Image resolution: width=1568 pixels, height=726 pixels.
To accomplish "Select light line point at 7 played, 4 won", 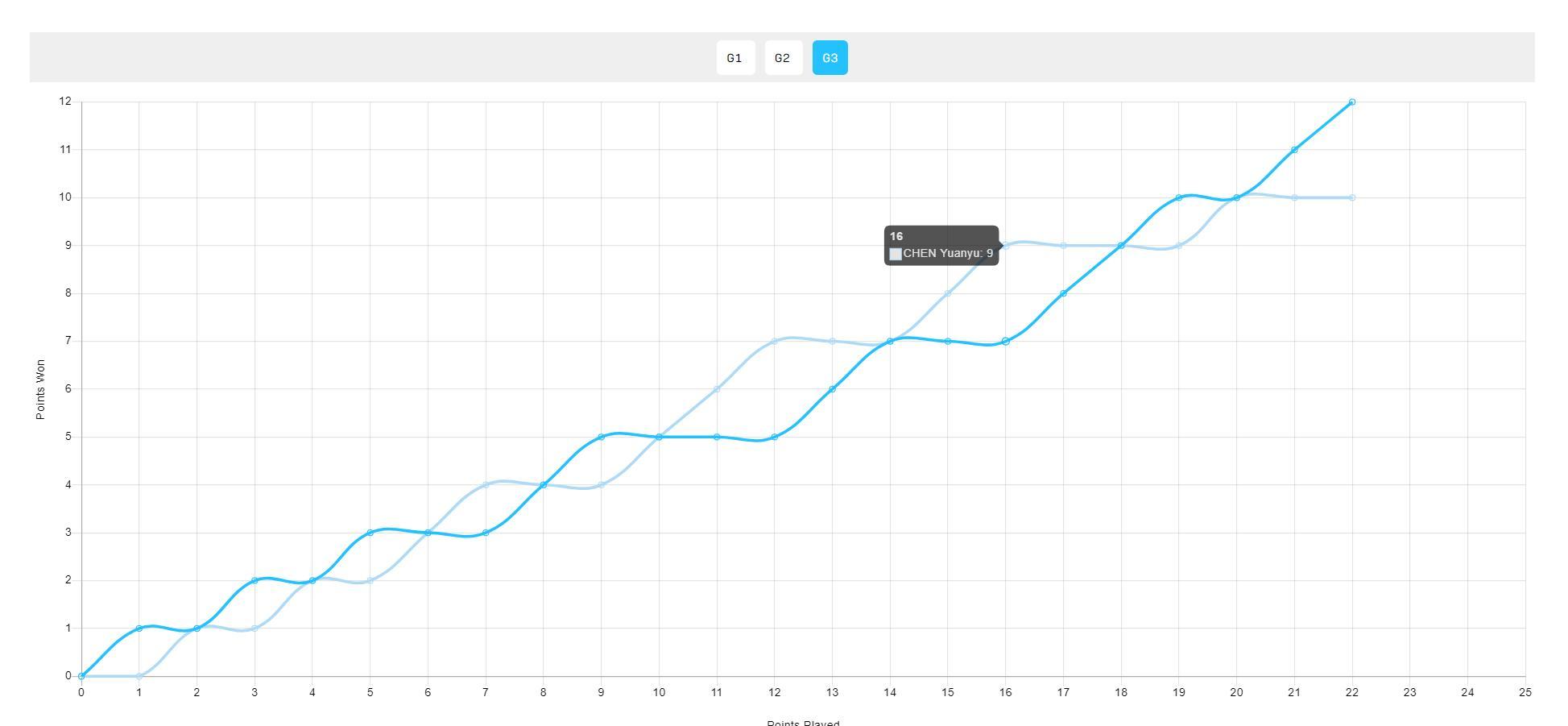I will click(486, 485).
